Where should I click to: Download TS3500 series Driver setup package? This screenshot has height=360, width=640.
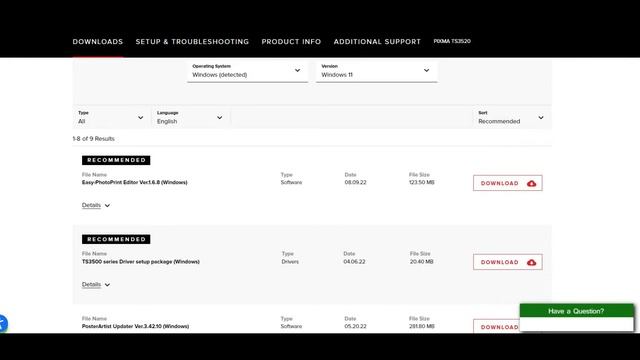[508, 262]
